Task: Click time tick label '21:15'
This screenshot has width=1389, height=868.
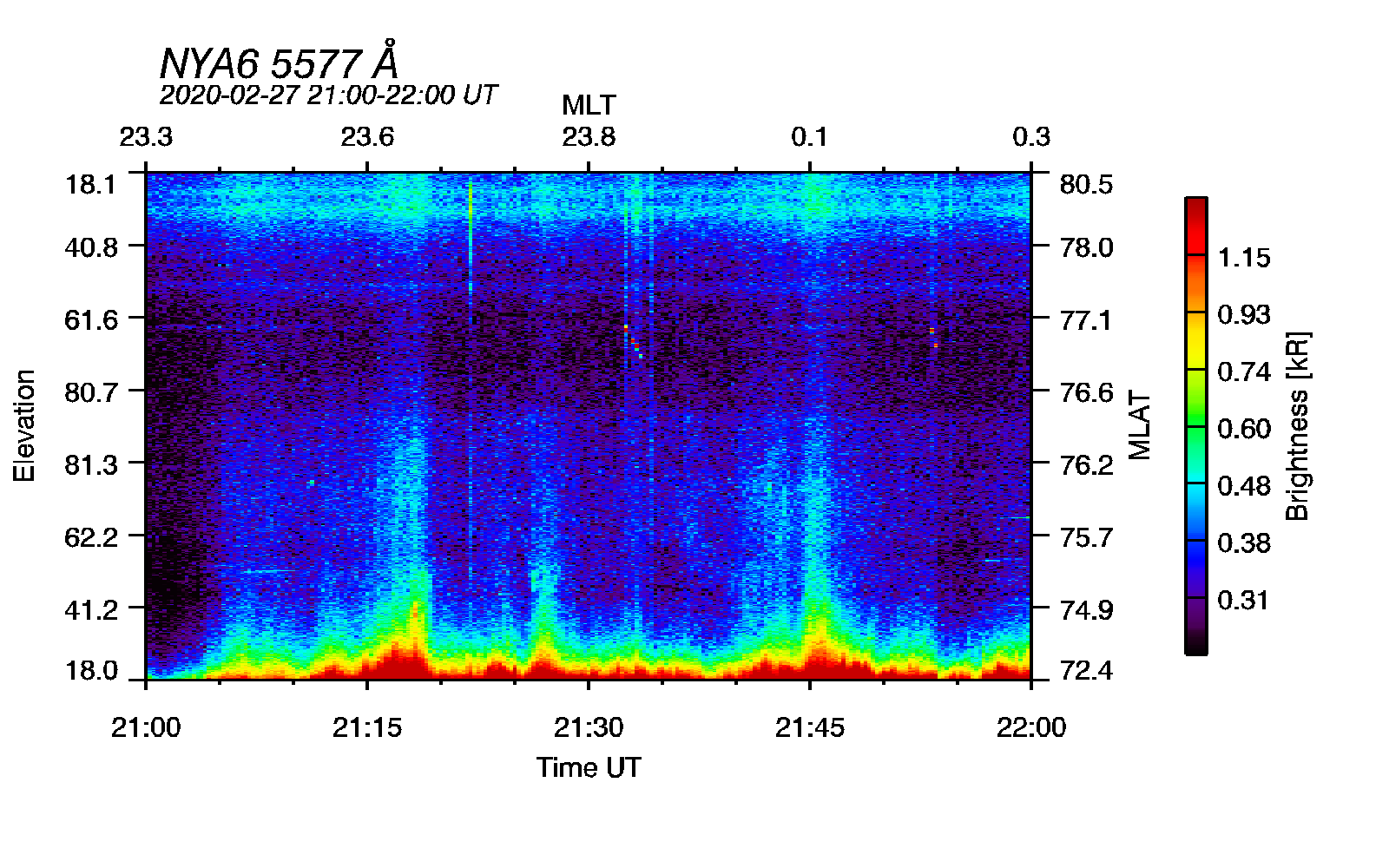Action: [367, 727]
